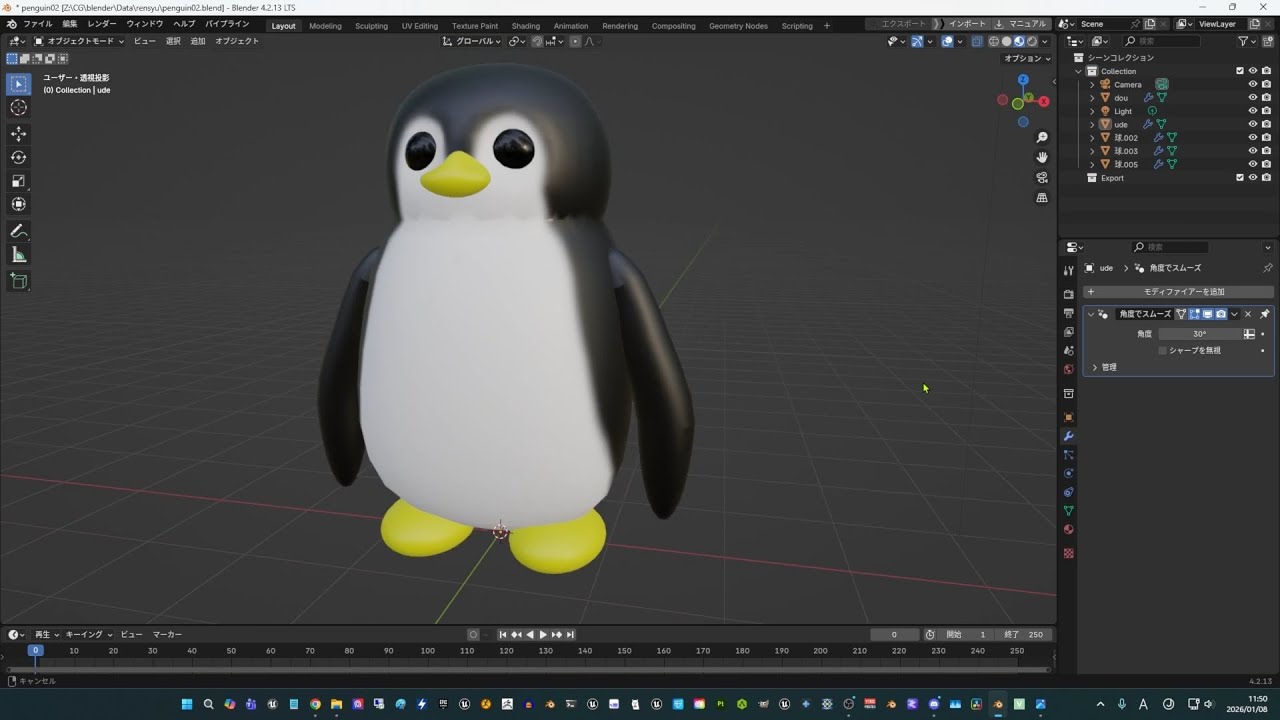The width and height of the screenshot is (1280, 720).
Task: Open the Render properties tab icon
Action: [x=1069, y=294]
